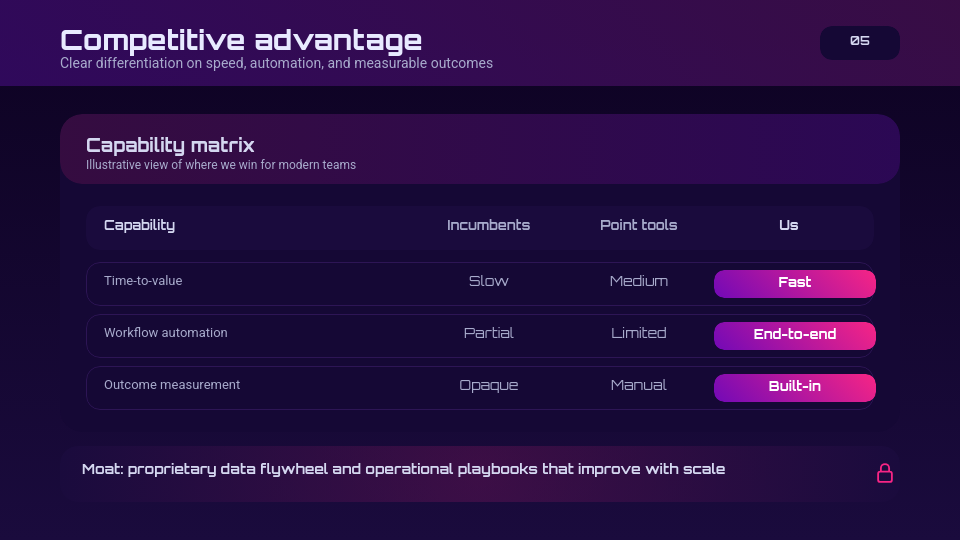
Task: Select the Opaque cell under Incumbents
Action: [x=488, y=385]
